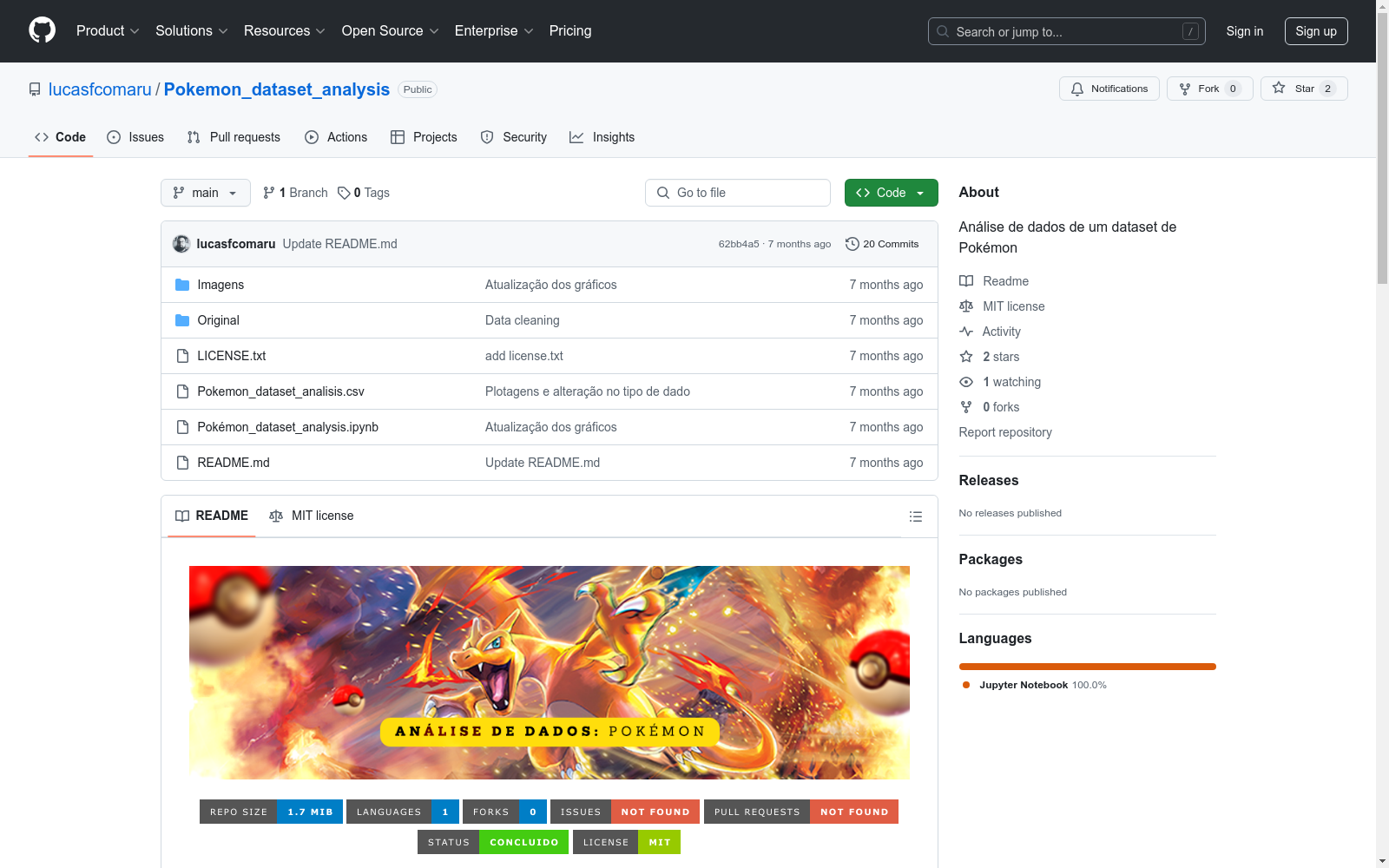Viewport: 1389px width, 868px height.
Task: Click the Jupyter Notebook orange language bar
Action: coord(1088,667)
